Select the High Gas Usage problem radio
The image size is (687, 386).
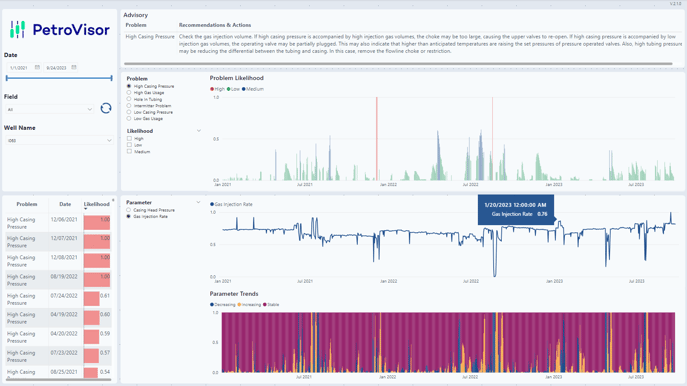pyautogui.click(x=129, y=92)
